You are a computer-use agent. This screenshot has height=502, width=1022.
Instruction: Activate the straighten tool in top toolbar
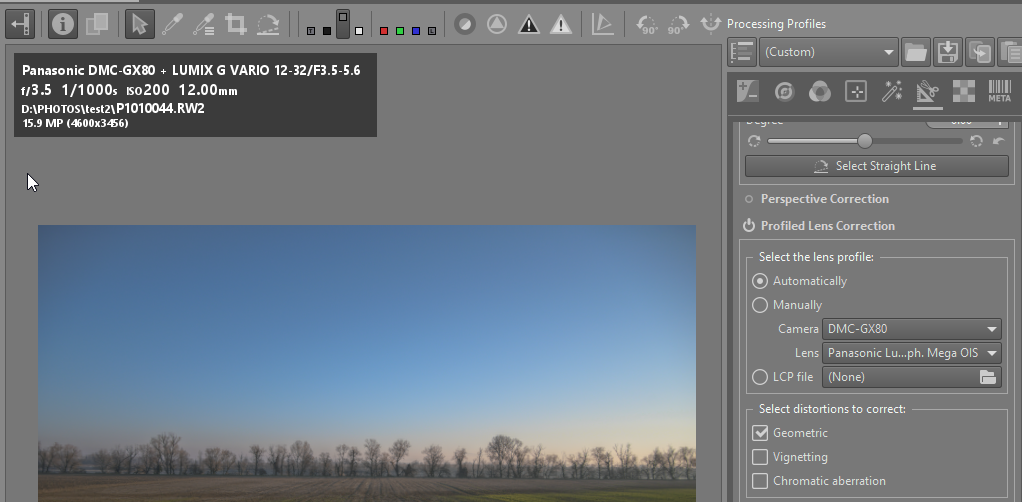(x=268, y=24)
